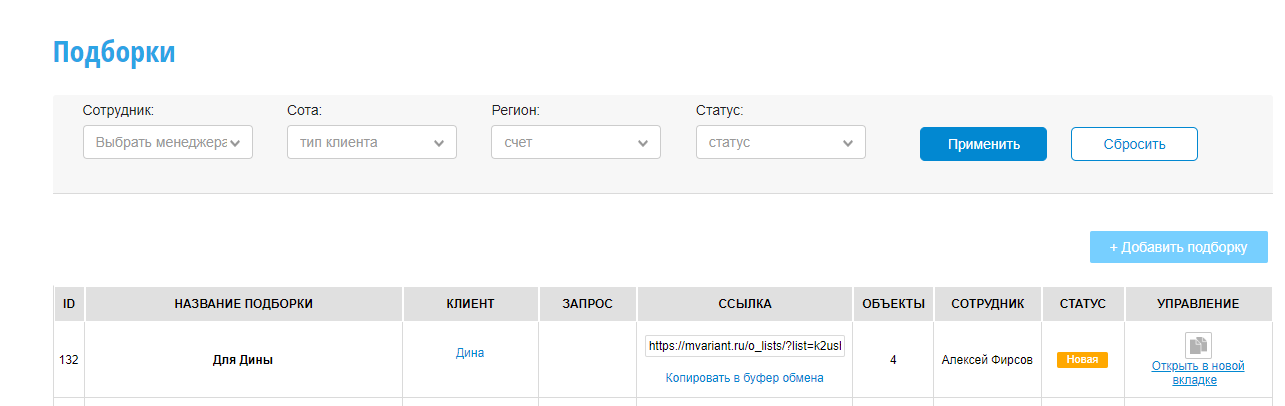1285x406 pixels.
Task: Click the Сотрудник column header
Action: [x=988, y=304]
